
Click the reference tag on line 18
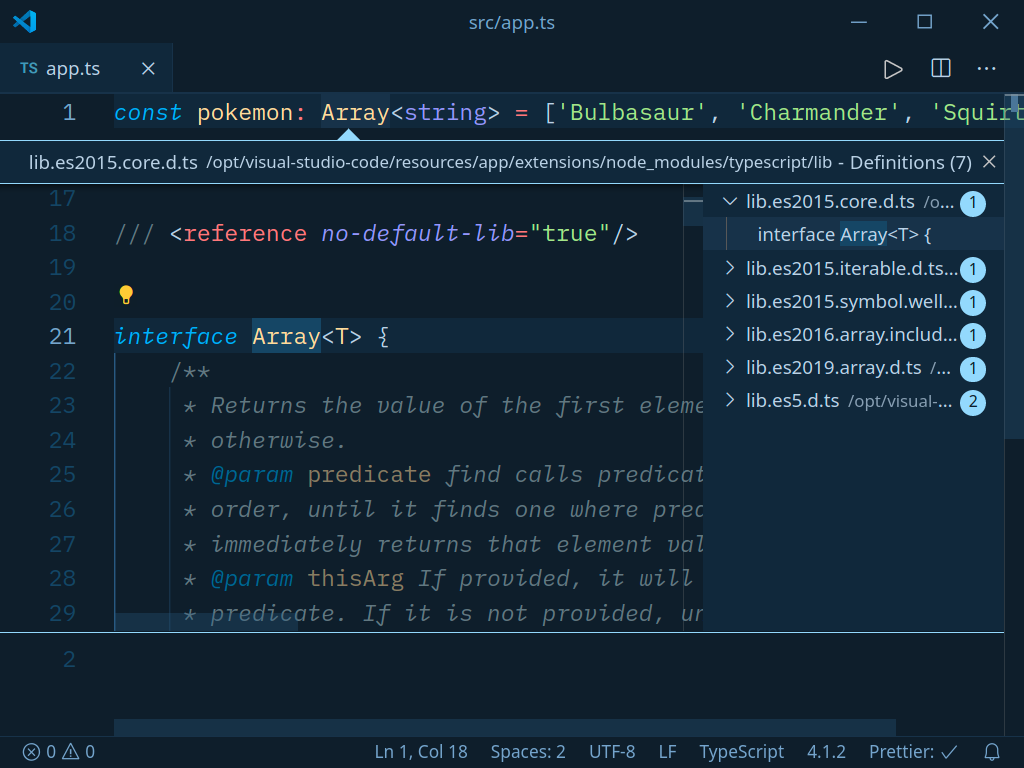point(404,233)
